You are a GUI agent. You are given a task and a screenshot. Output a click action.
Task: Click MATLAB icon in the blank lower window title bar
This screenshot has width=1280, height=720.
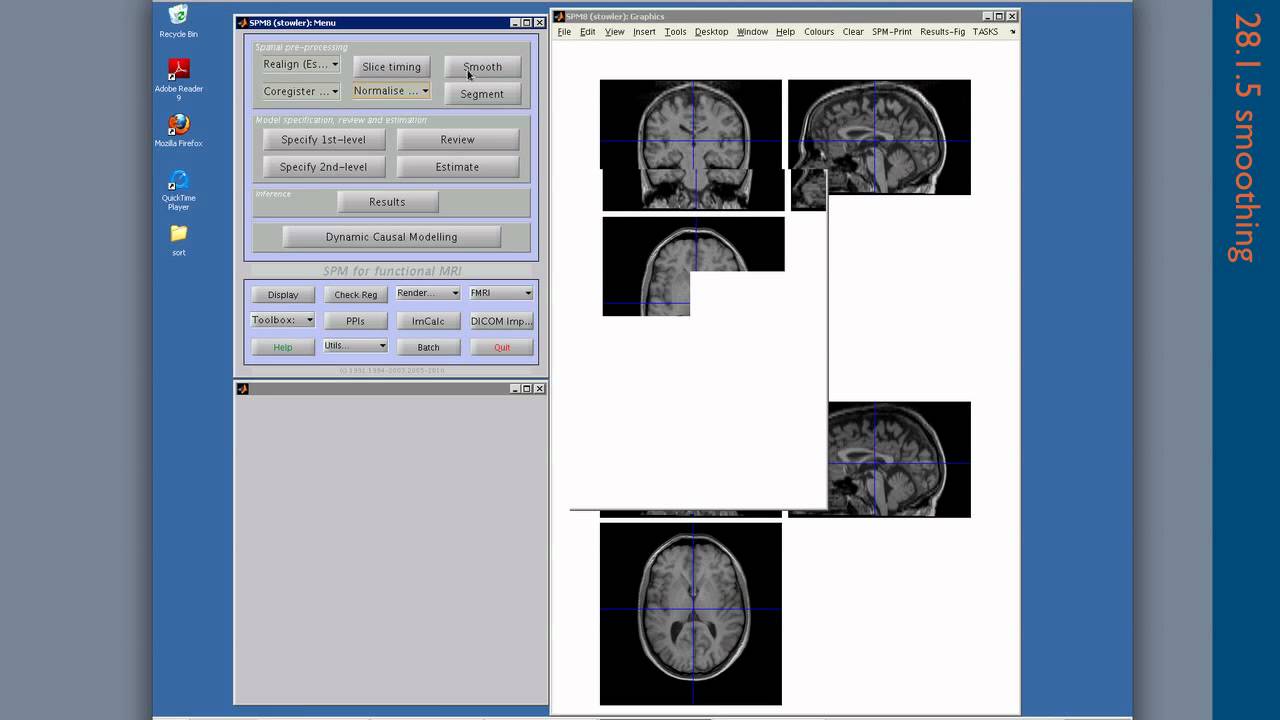coord(242,389)
